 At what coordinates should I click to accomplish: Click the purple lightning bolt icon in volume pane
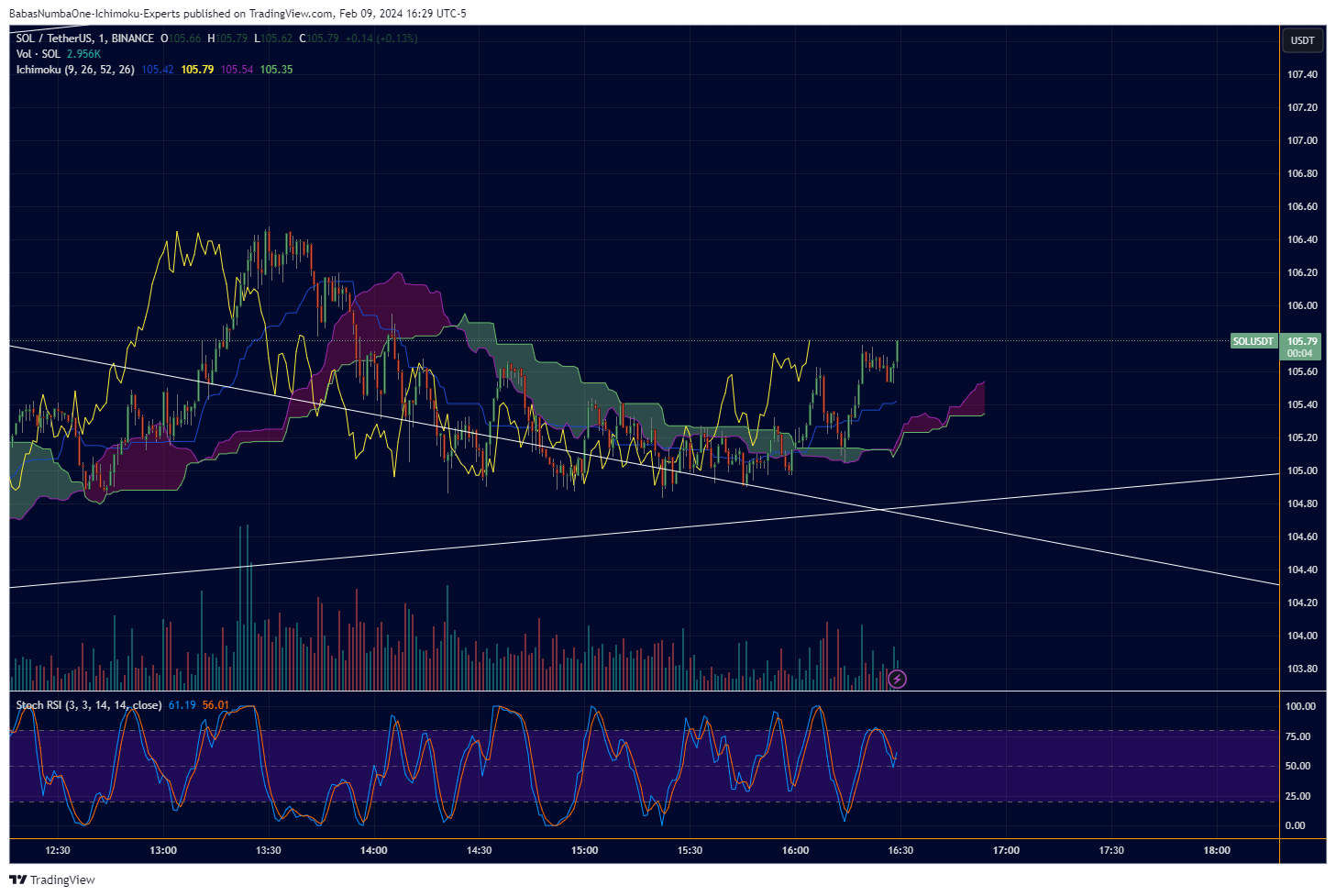tap(898, 679)
